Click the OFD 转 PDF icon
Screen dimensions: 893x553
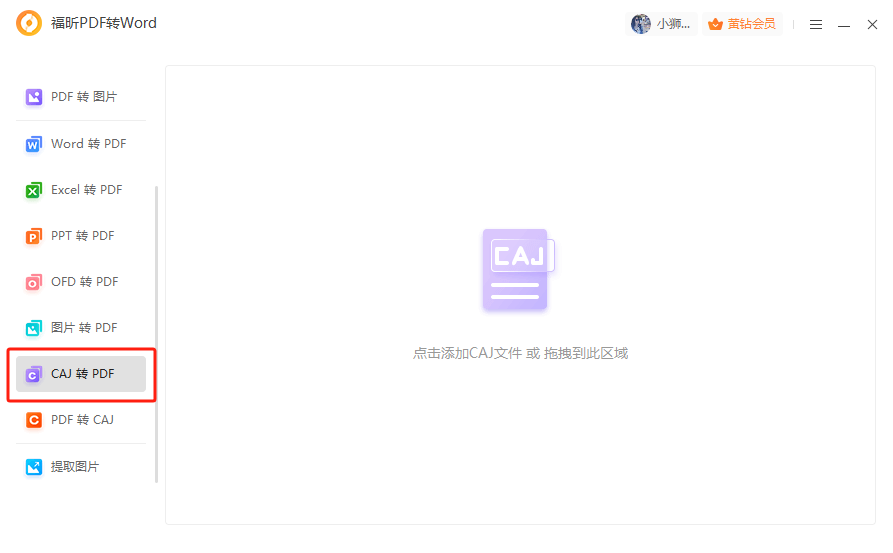[x=34, y=282]
